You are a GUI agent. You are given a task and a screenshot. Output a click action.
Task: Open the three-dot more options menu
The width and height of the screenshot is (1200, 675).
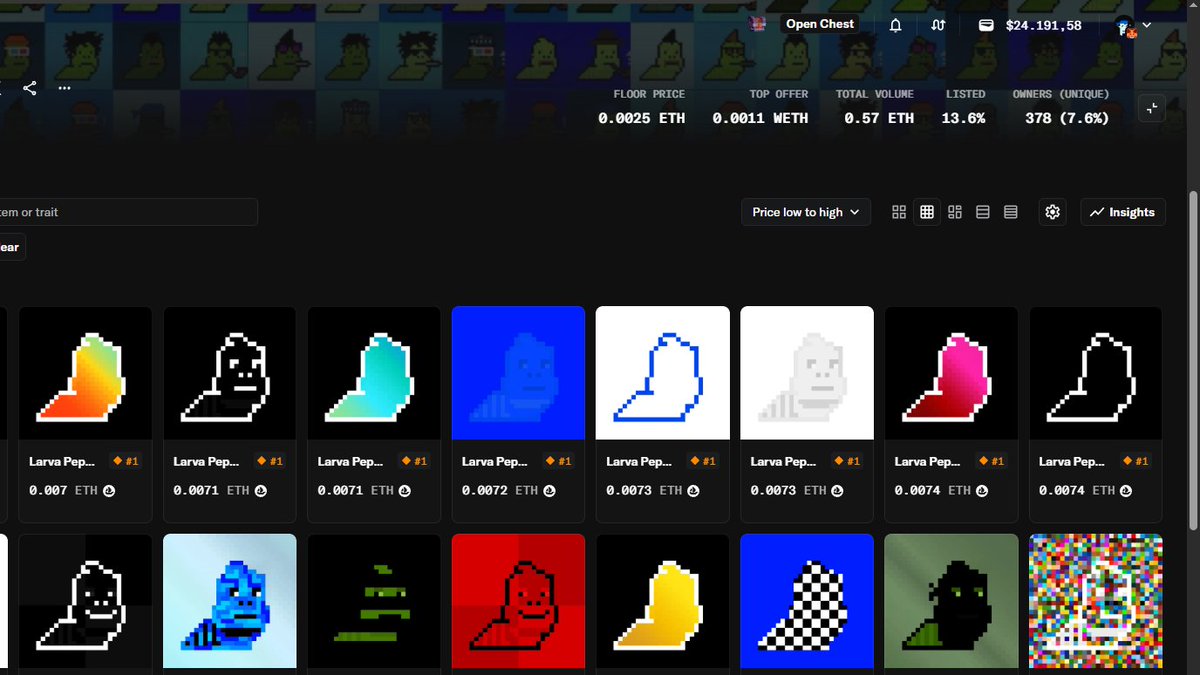[x=64, y=88]
